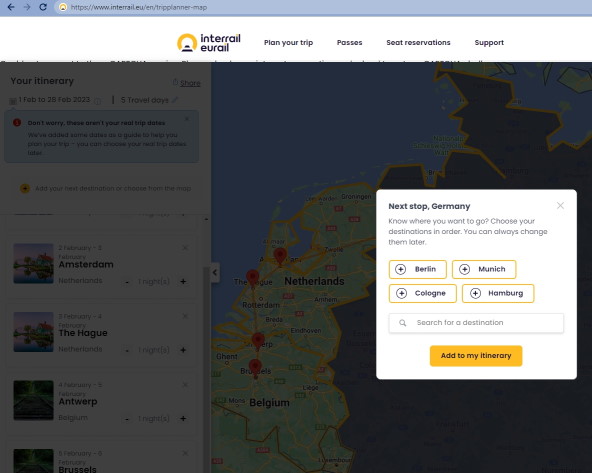
Task: Add Cologne as a destination
Action: point(422,293)
